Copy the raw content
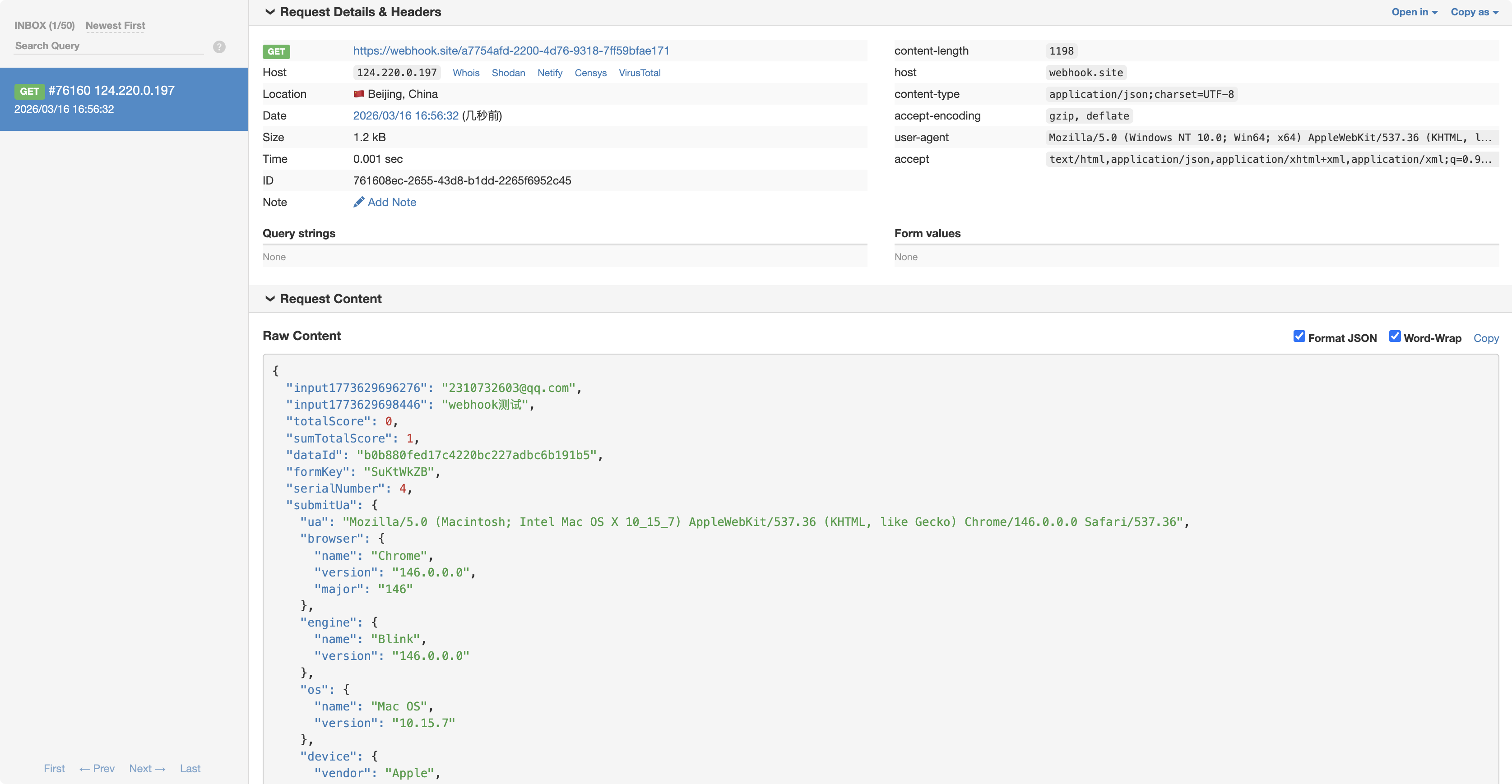 1486,338
